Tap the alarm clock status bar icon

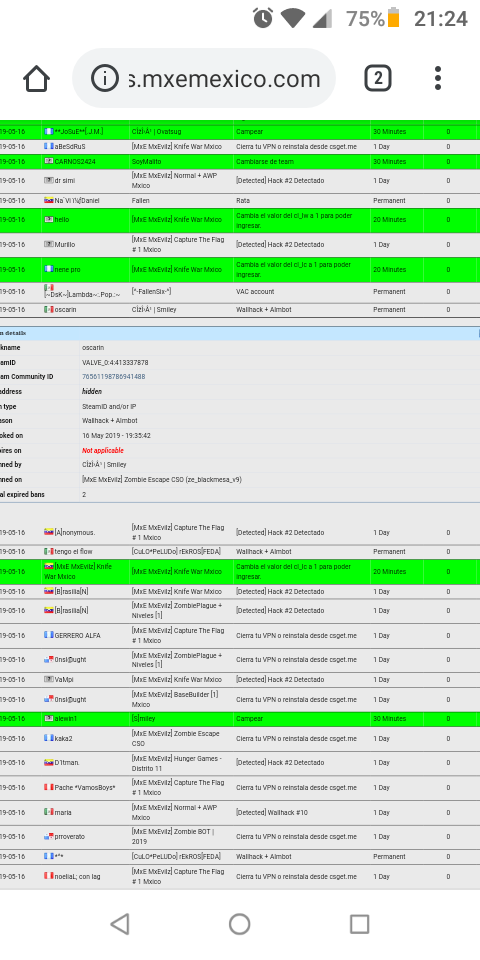[x=263, y=18]
